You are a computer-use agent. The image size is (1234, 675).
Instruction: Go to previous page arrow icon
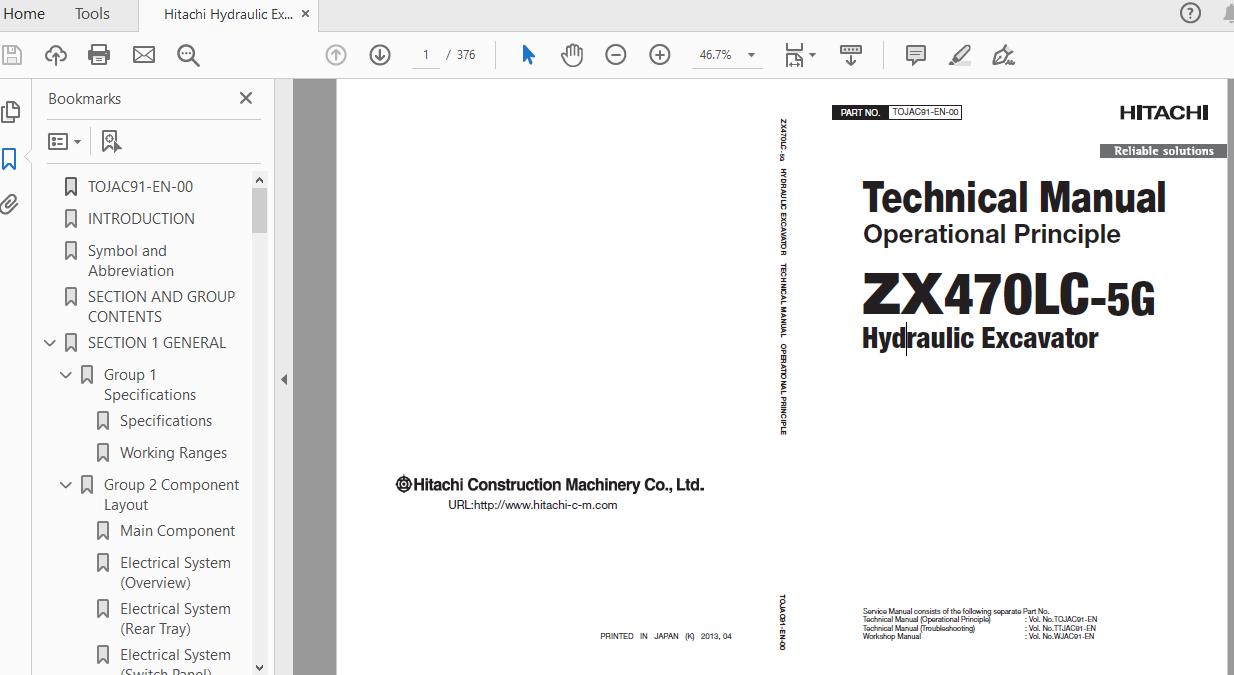pos(336,55)
